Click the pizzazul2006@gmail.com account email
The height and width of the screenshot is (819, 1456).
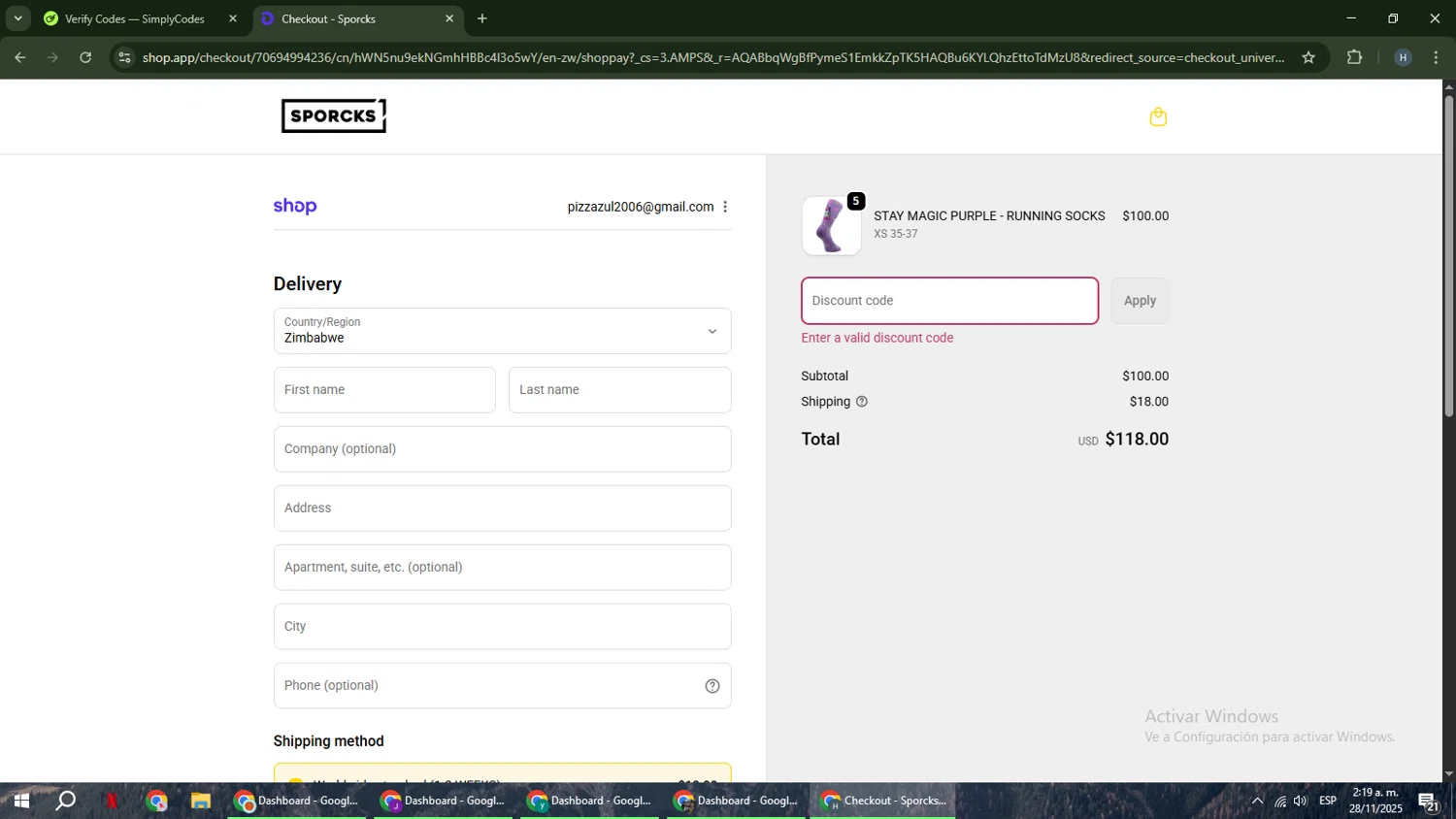pos(641,207)
